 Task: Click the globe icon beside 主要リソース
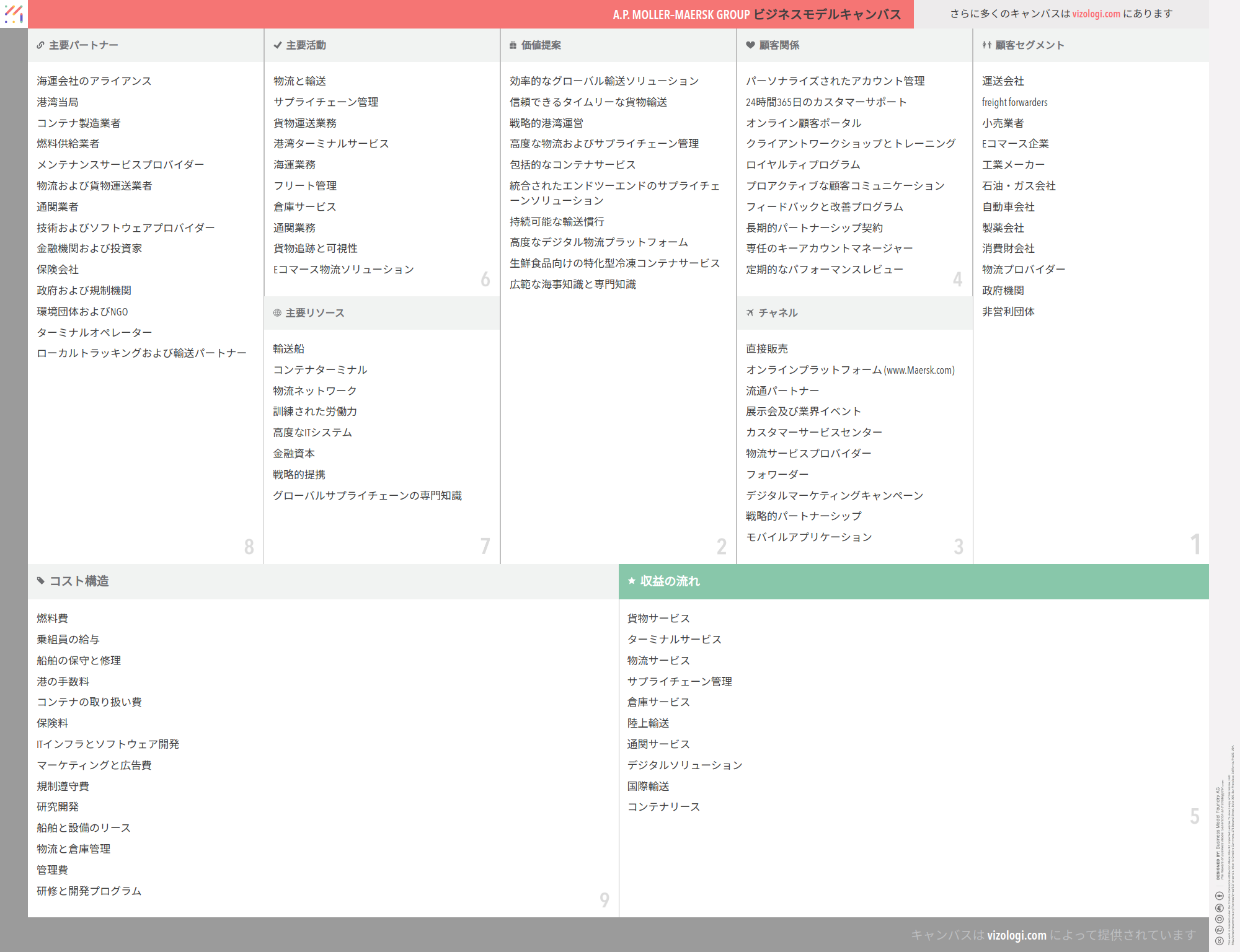[x=277, y=313]
